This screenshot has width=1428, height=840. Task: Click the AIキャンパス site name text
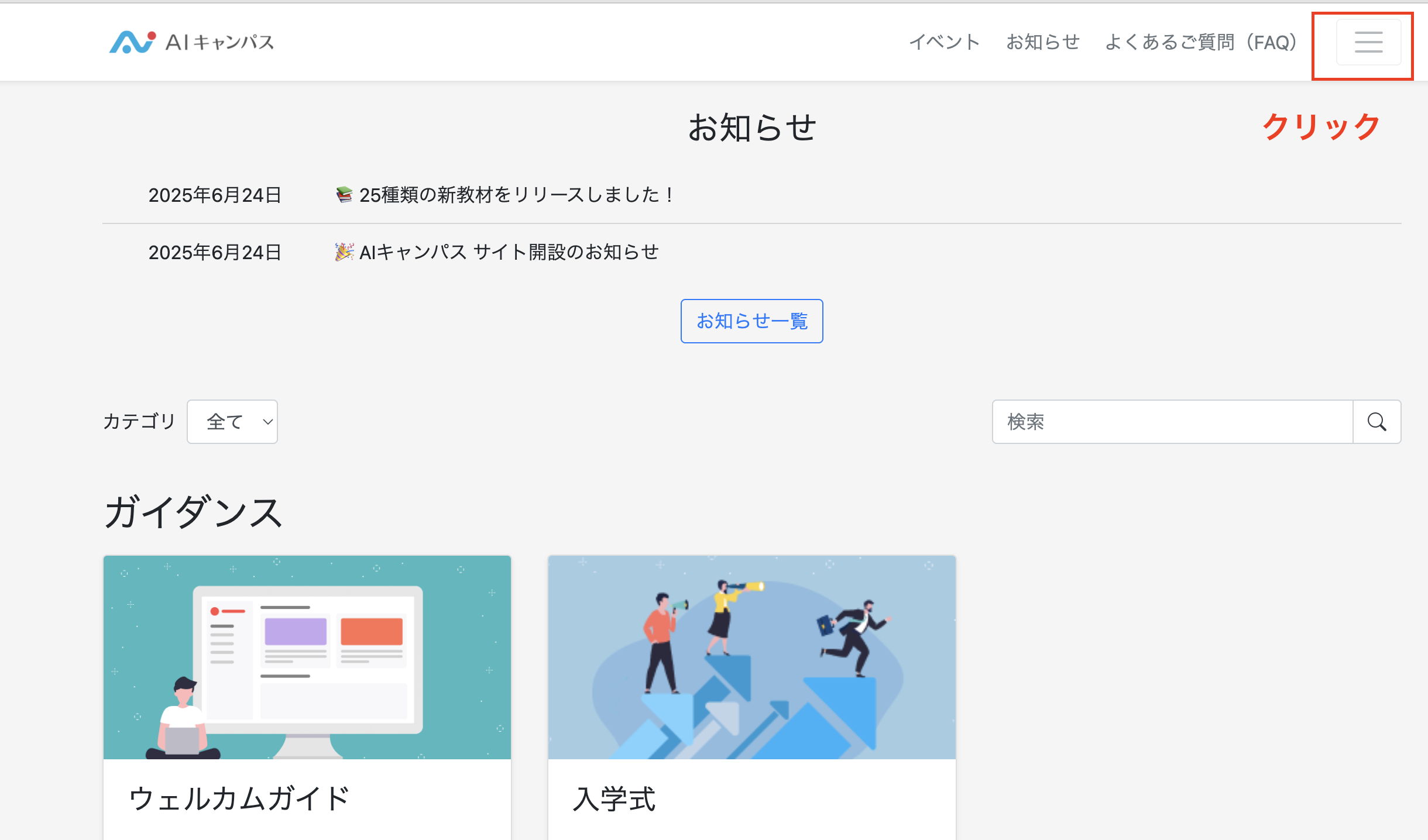220,42
